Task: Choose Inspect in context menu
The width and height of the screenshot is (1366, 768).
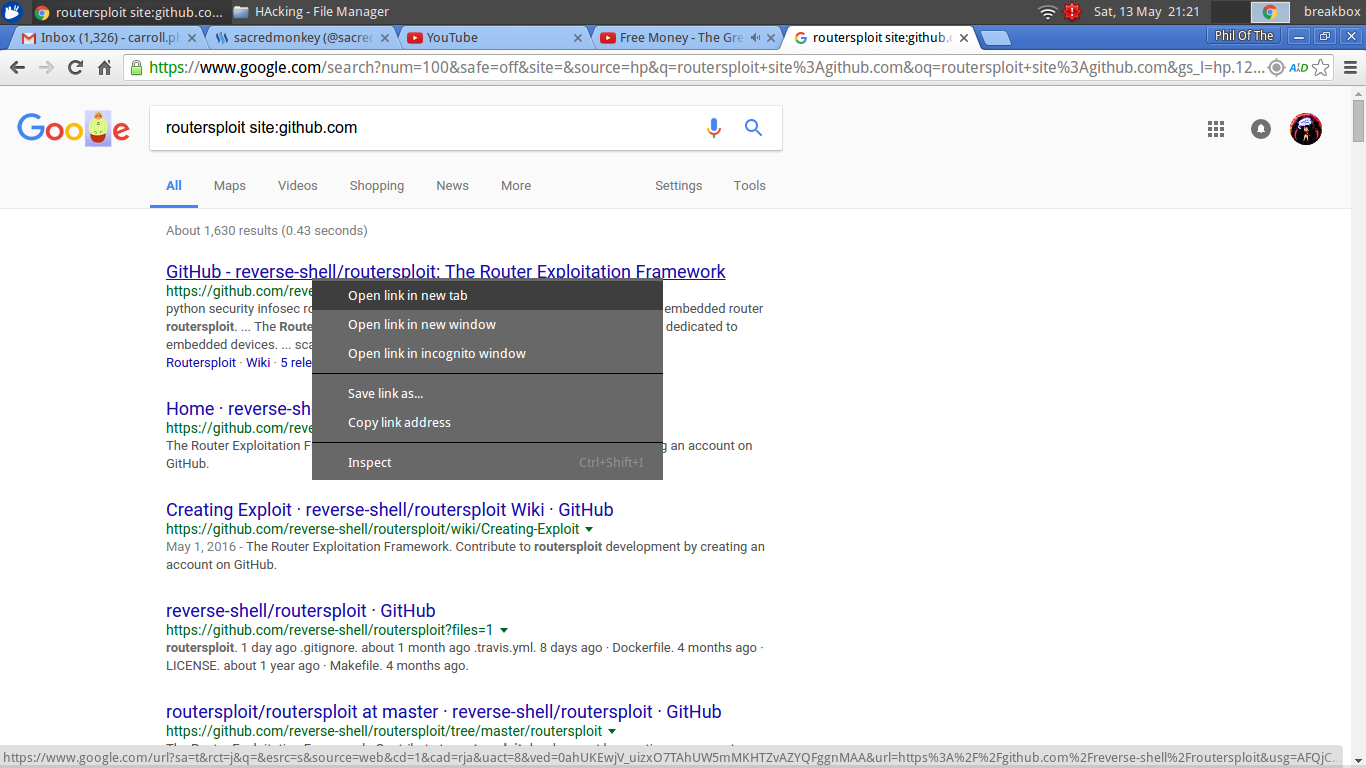Action: click(487, 462)
